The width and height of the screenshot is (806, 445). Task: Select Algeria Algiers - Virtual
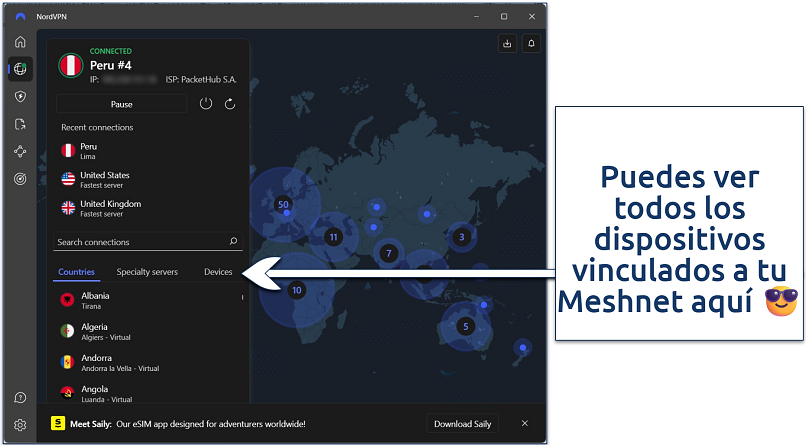tap(148, 331)
